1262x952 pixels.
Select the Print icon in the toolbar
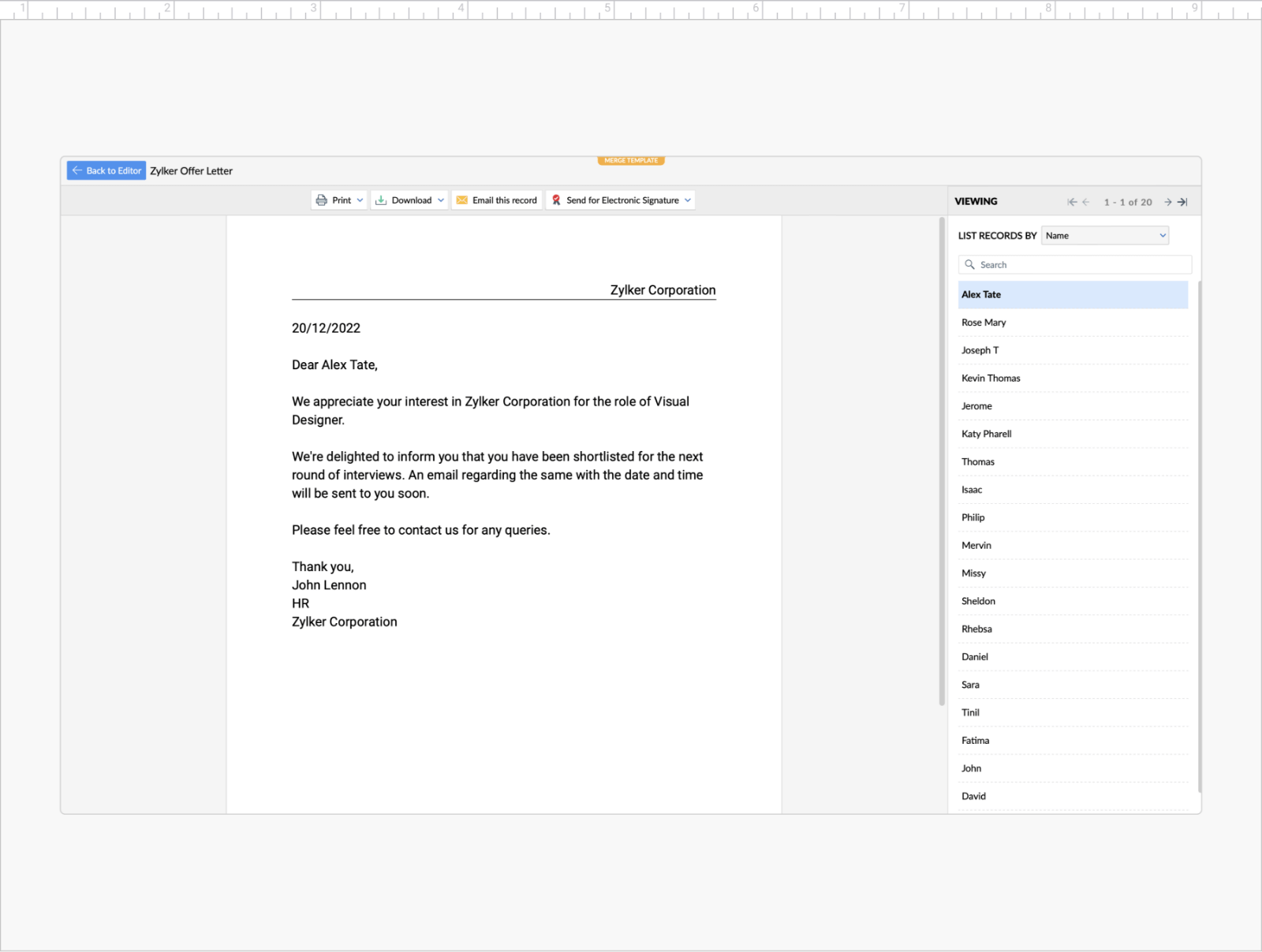(321, 200)
